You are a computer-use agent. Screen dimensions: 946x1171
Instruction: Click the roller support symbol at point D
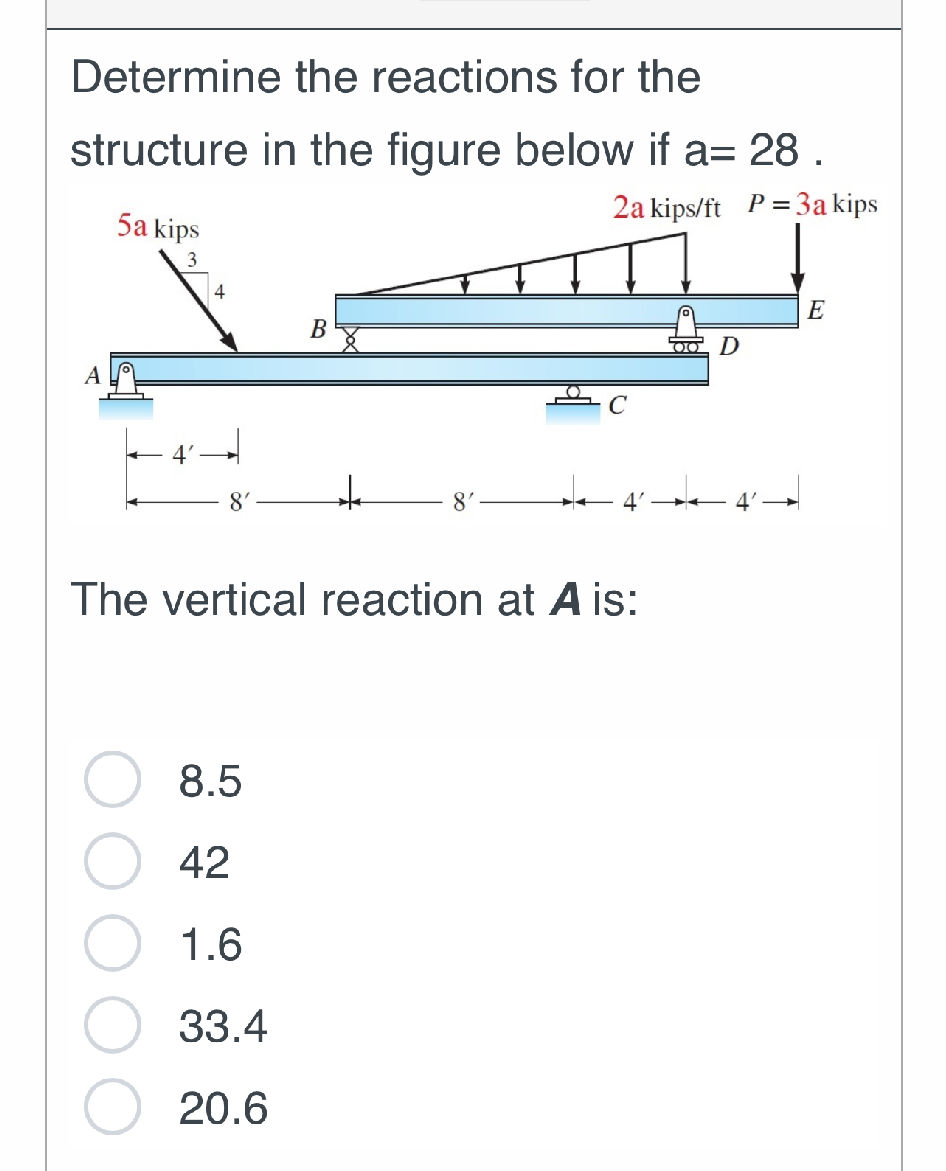pyautogui.click(x=685, y=330)
